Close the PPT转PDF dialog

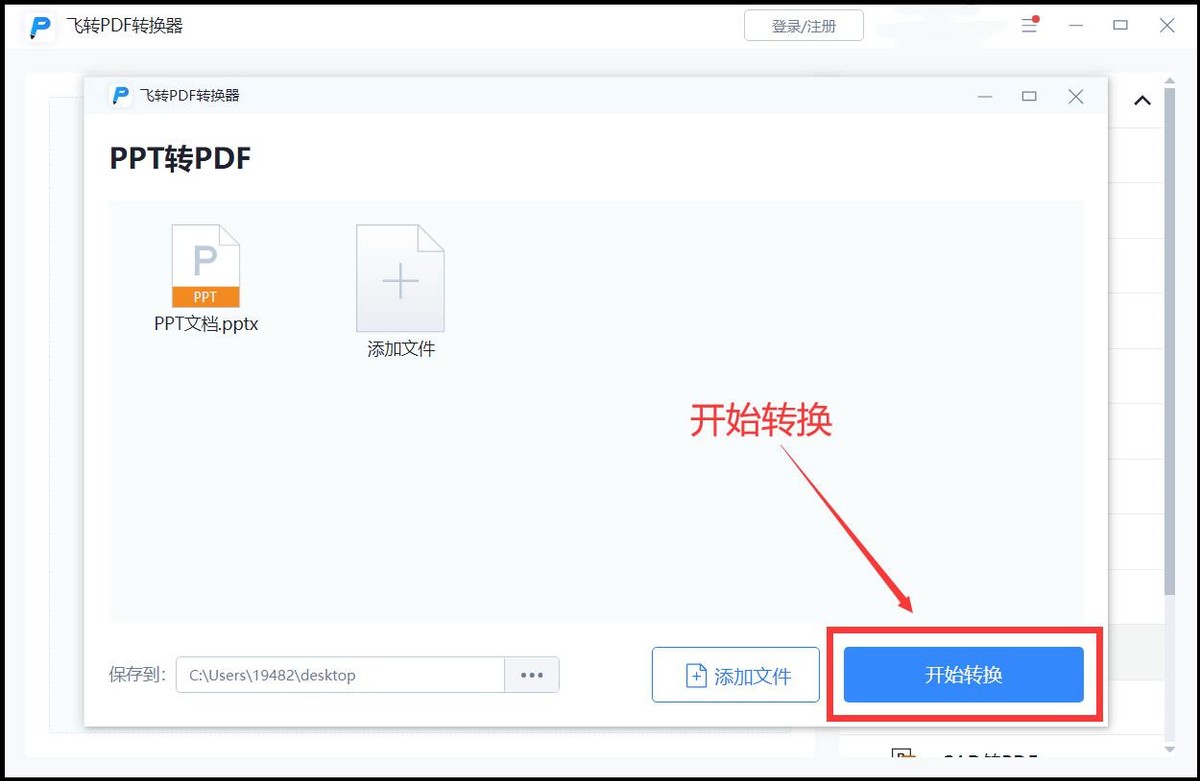[x=1075, y=96]
